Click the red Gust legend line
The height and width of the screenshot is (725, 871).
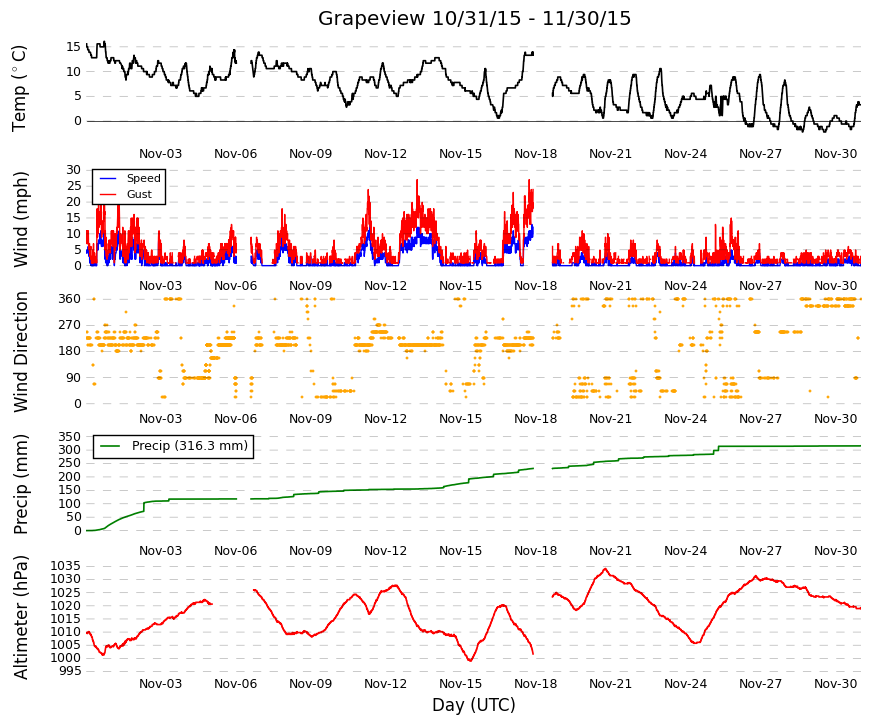tap(108, 194)
